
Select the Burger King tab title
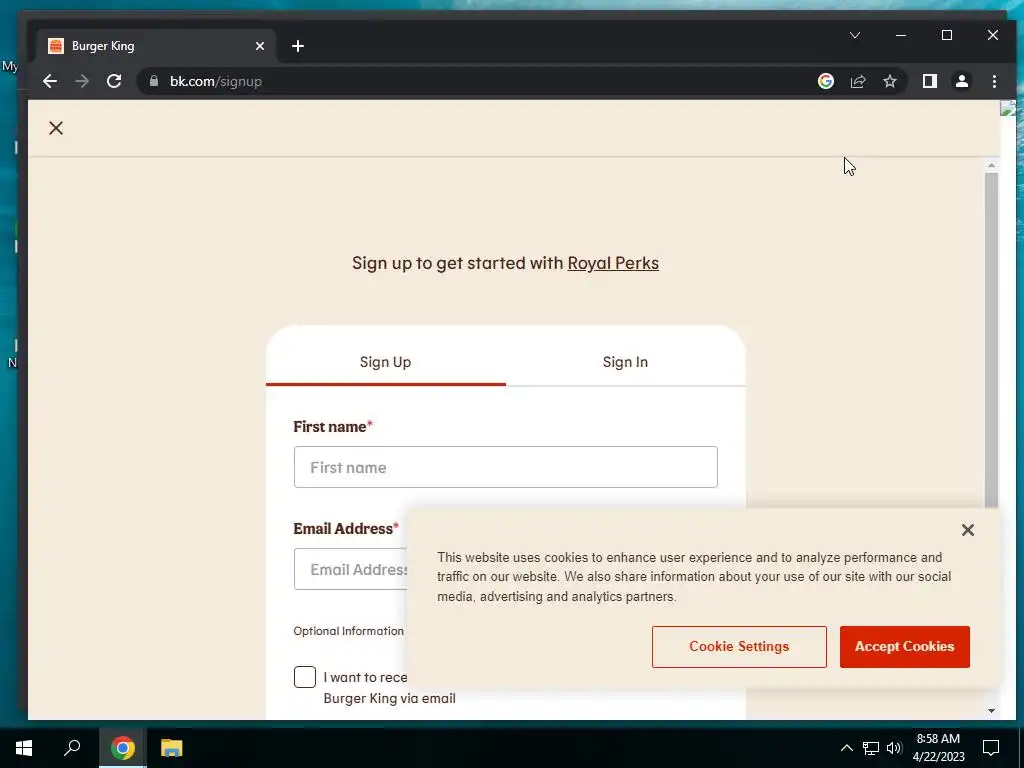pyautogui.click(x=103, y=46)
